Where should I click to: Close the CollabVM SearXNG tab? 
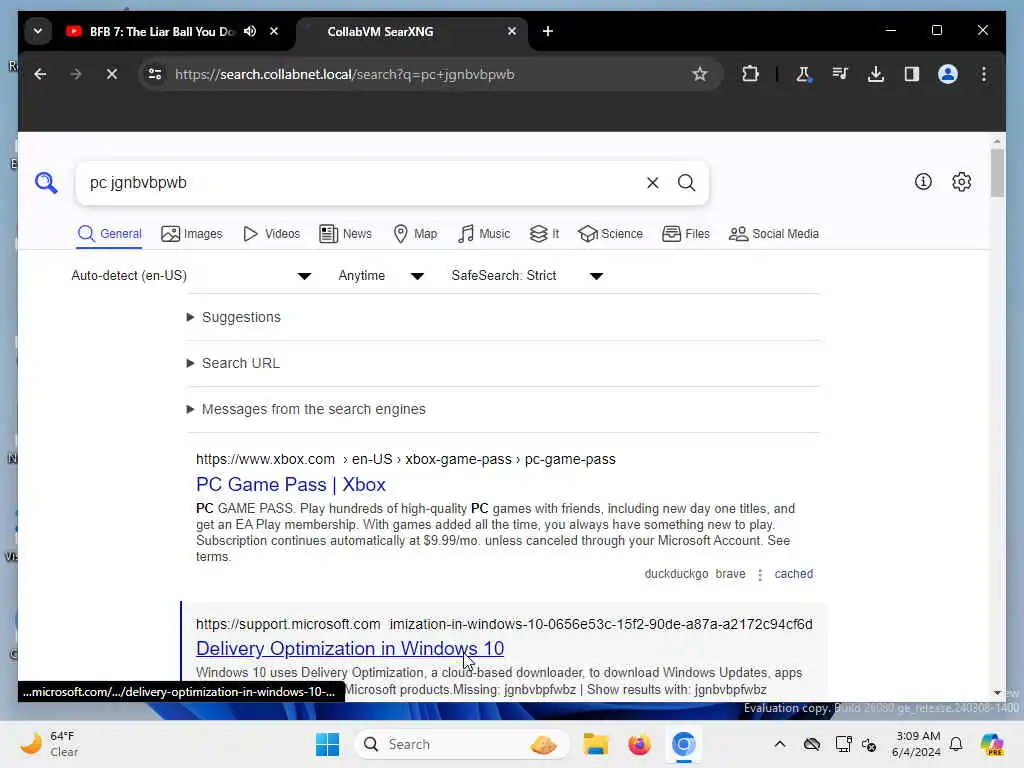pyautogui.click(x=512, y=31)
